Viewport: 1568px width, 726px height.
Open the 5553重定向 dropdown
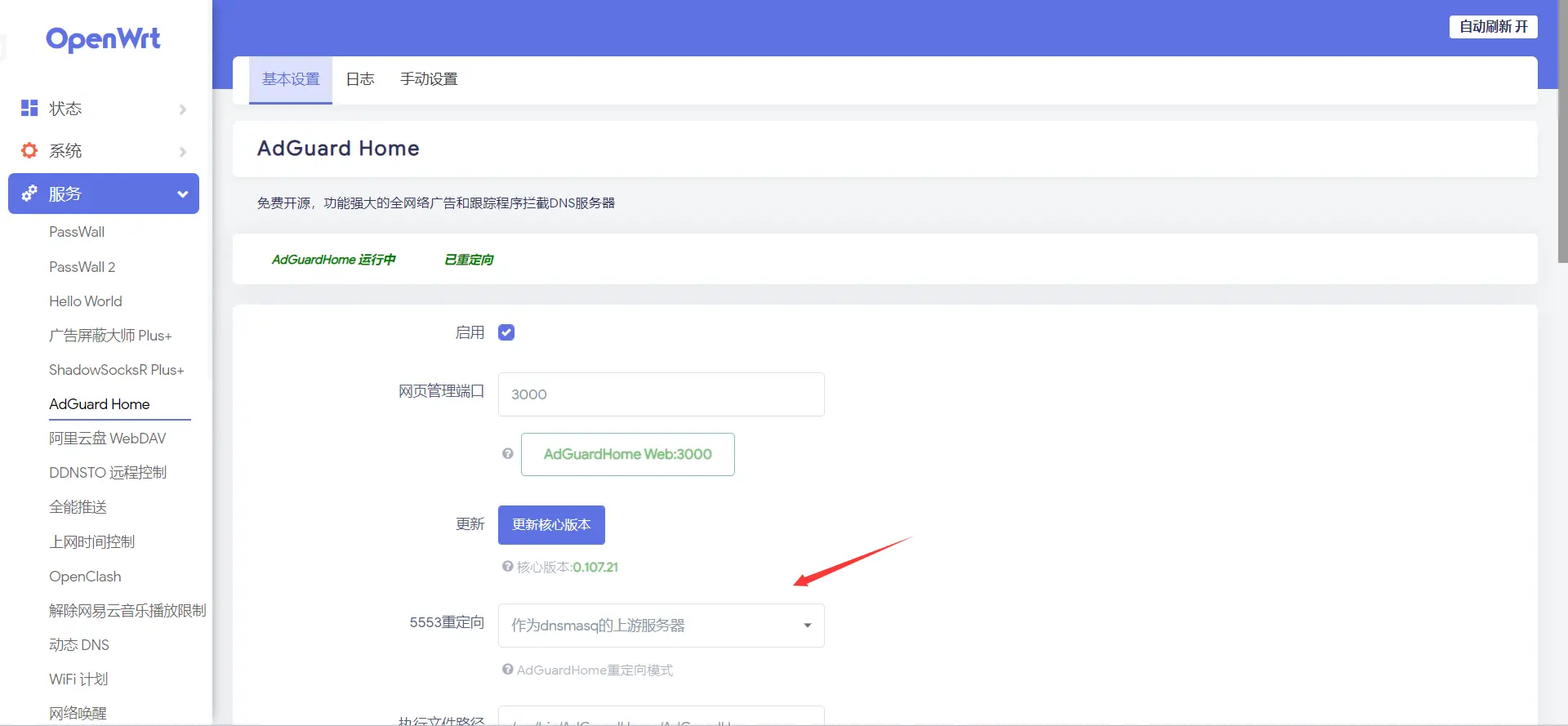point(661,626)
